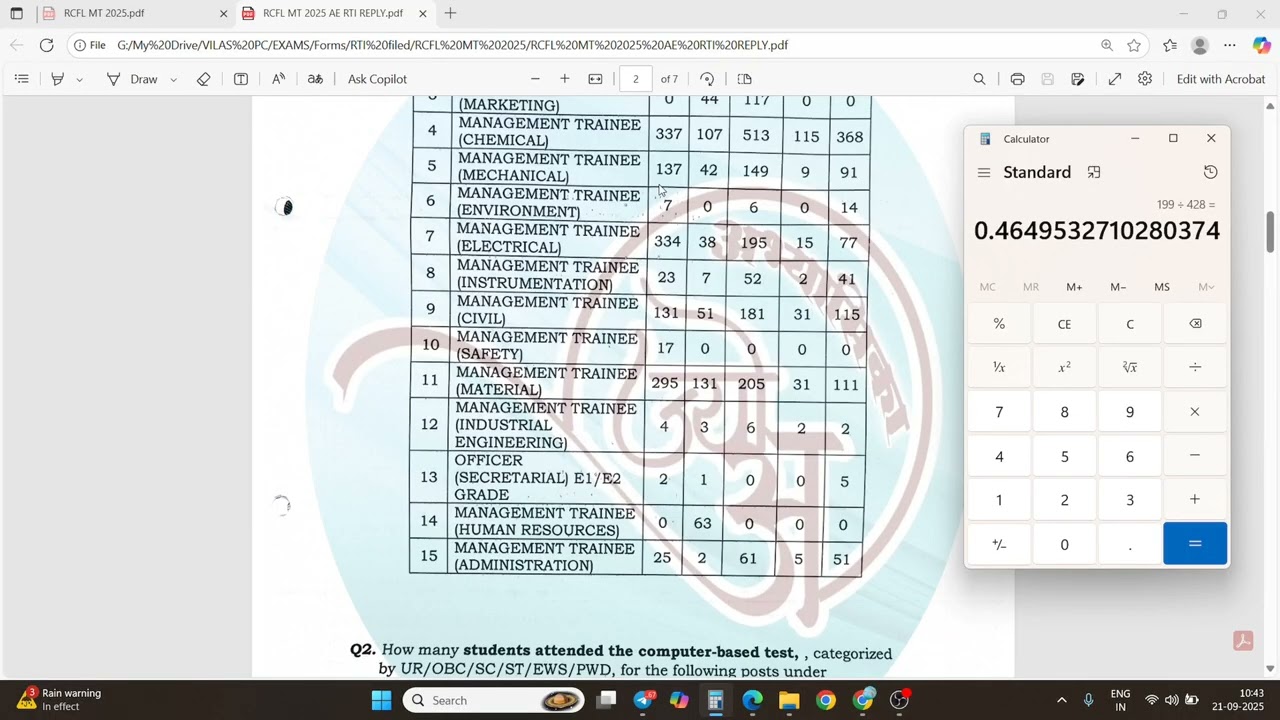Screen dimensions: 1280x720
Task: Click the C clear button
Action: pos(1130,324)
